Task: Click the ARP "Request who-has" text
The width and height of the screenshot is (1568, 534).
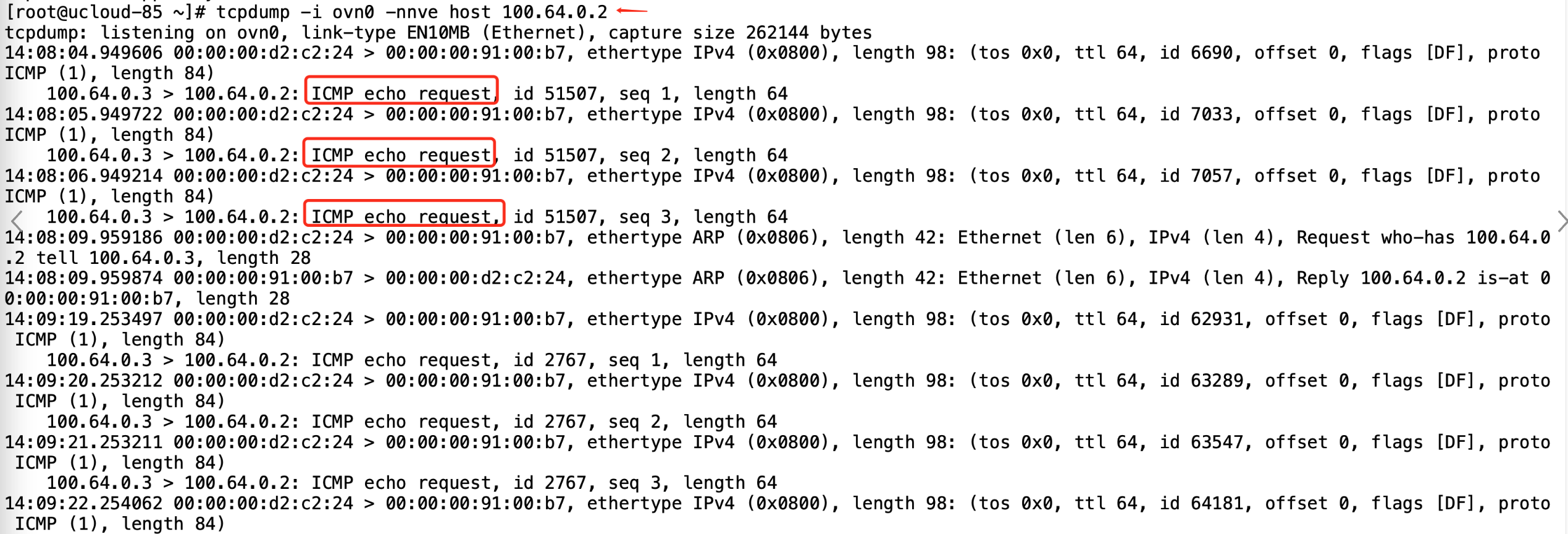Action: pos(1375,237)
